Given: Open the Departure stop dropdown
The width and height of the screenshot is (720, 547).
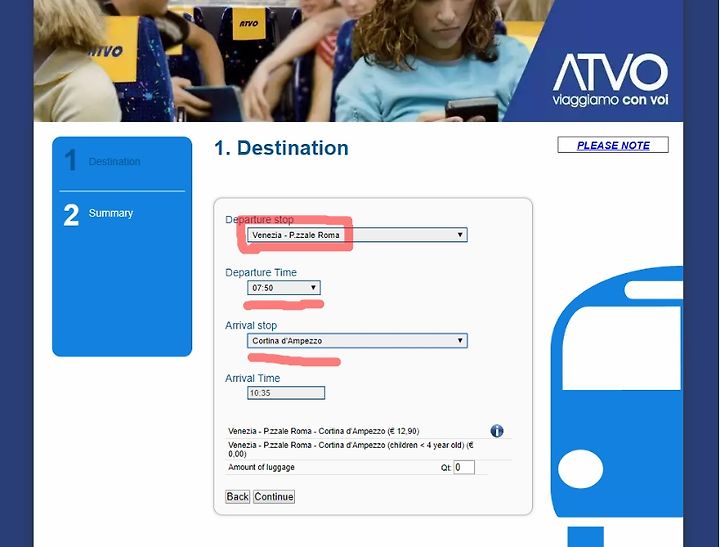Looking at the screenshot, I should coord(357,235).
